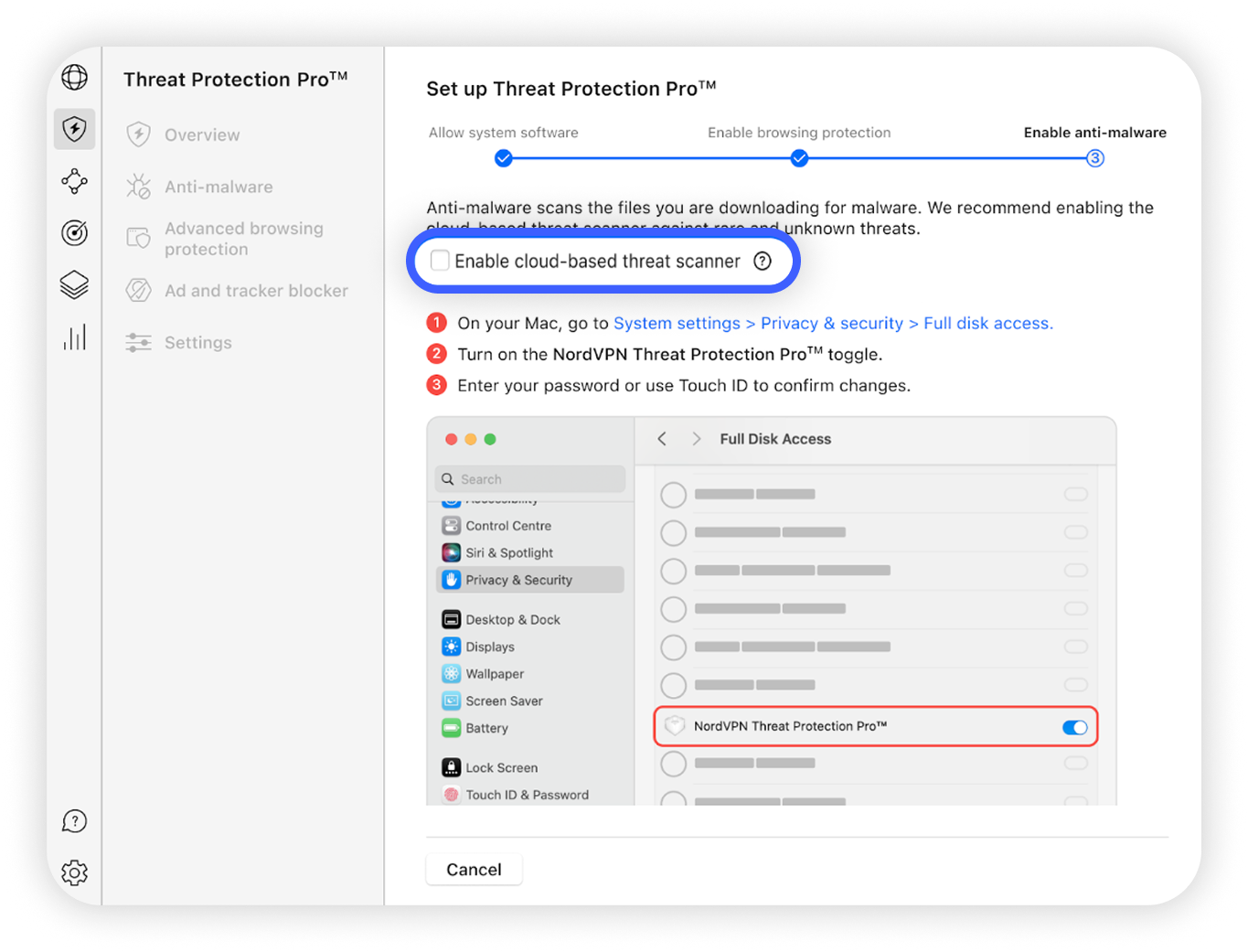Screen dimensions: 1248x952
Task: Click the first empty circle in Full Disk Access
Action: (x=674, y=494)
